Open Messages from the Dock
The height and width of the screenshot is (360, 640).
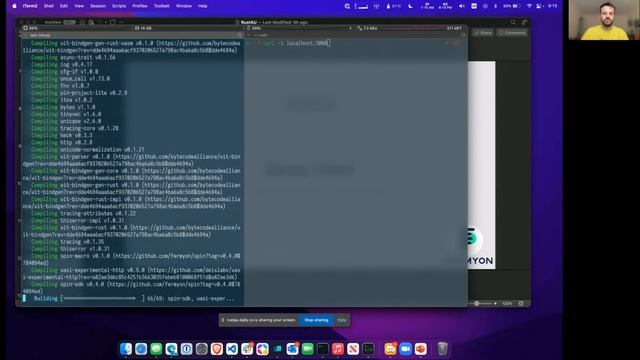[x=156, y=349]
